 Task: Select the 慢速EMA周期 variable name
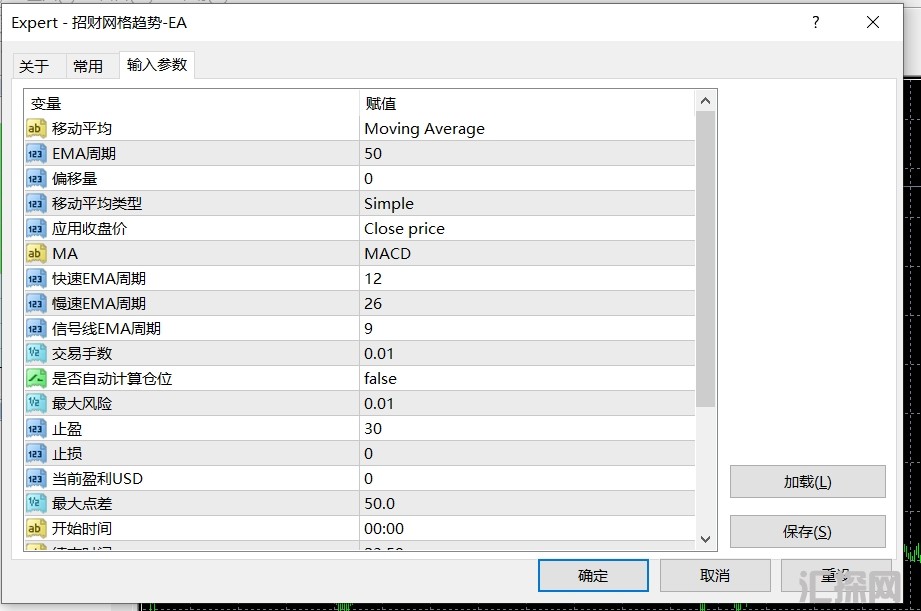pos(99,304)
